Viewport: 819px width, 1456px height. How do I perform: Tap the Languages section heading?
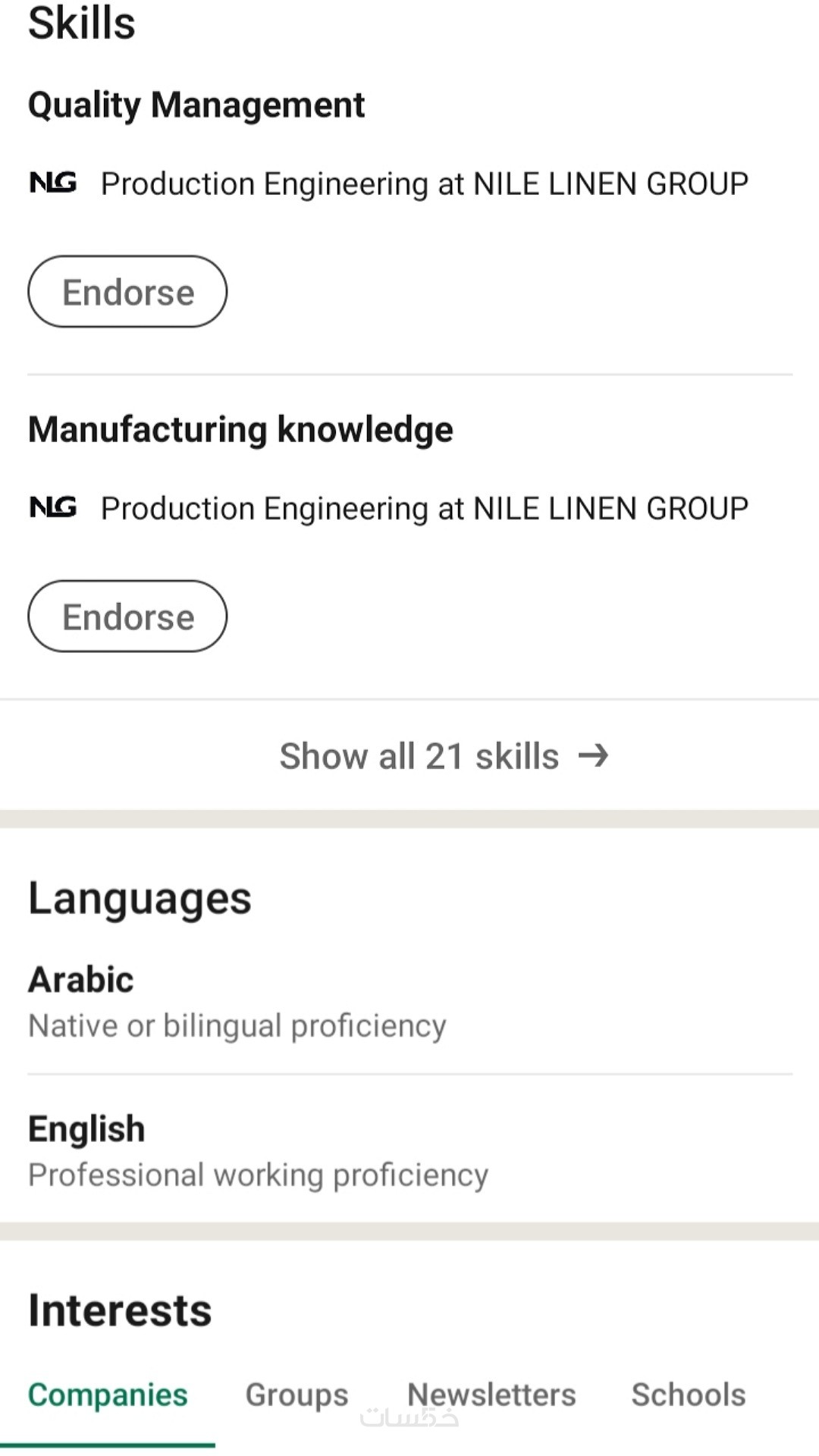pyautogui.click(x=140, y=899)
